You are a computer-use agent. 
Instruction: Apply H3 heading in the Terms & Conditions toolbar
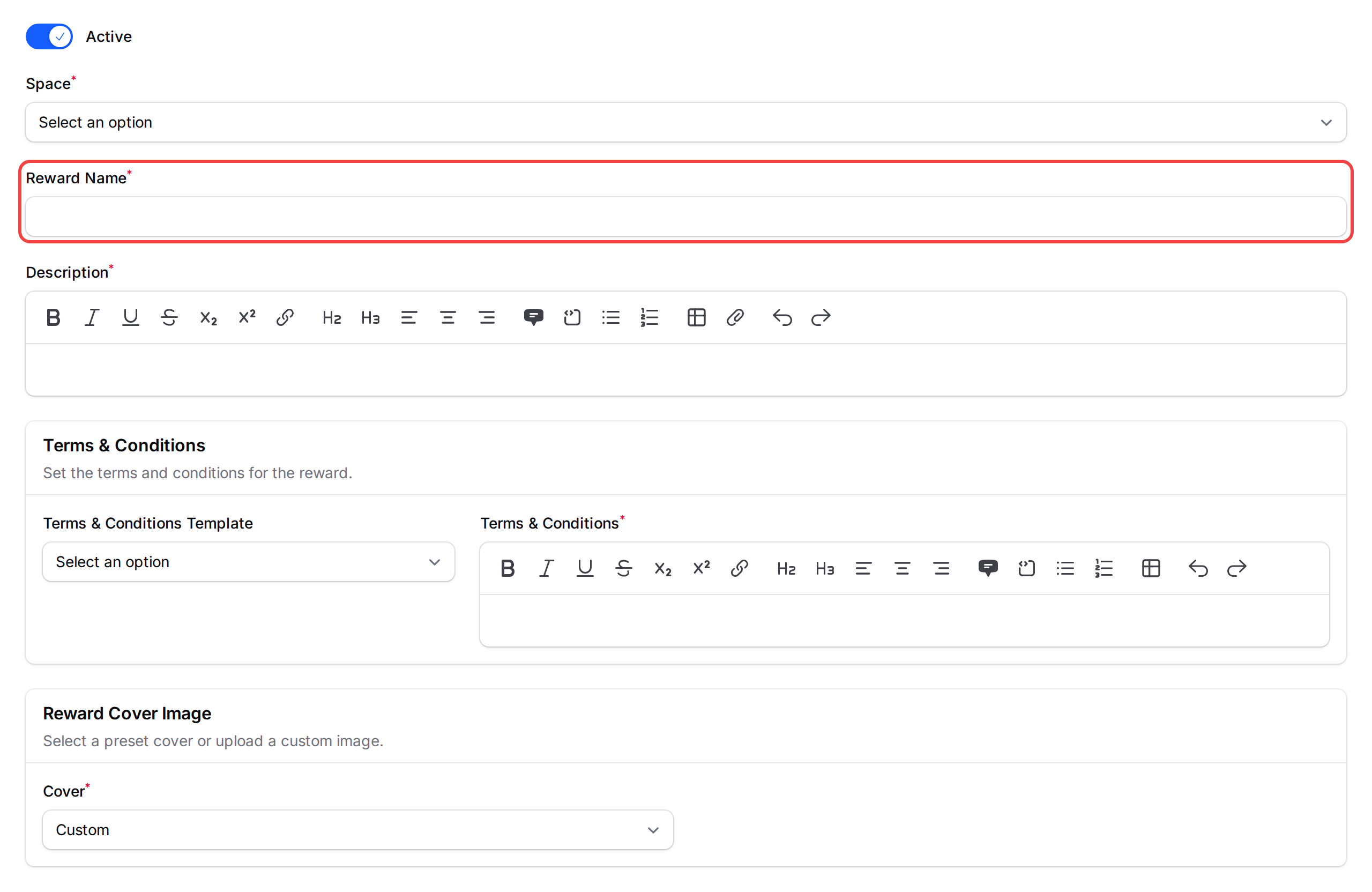pyautogui.click(x=824, y=568)
